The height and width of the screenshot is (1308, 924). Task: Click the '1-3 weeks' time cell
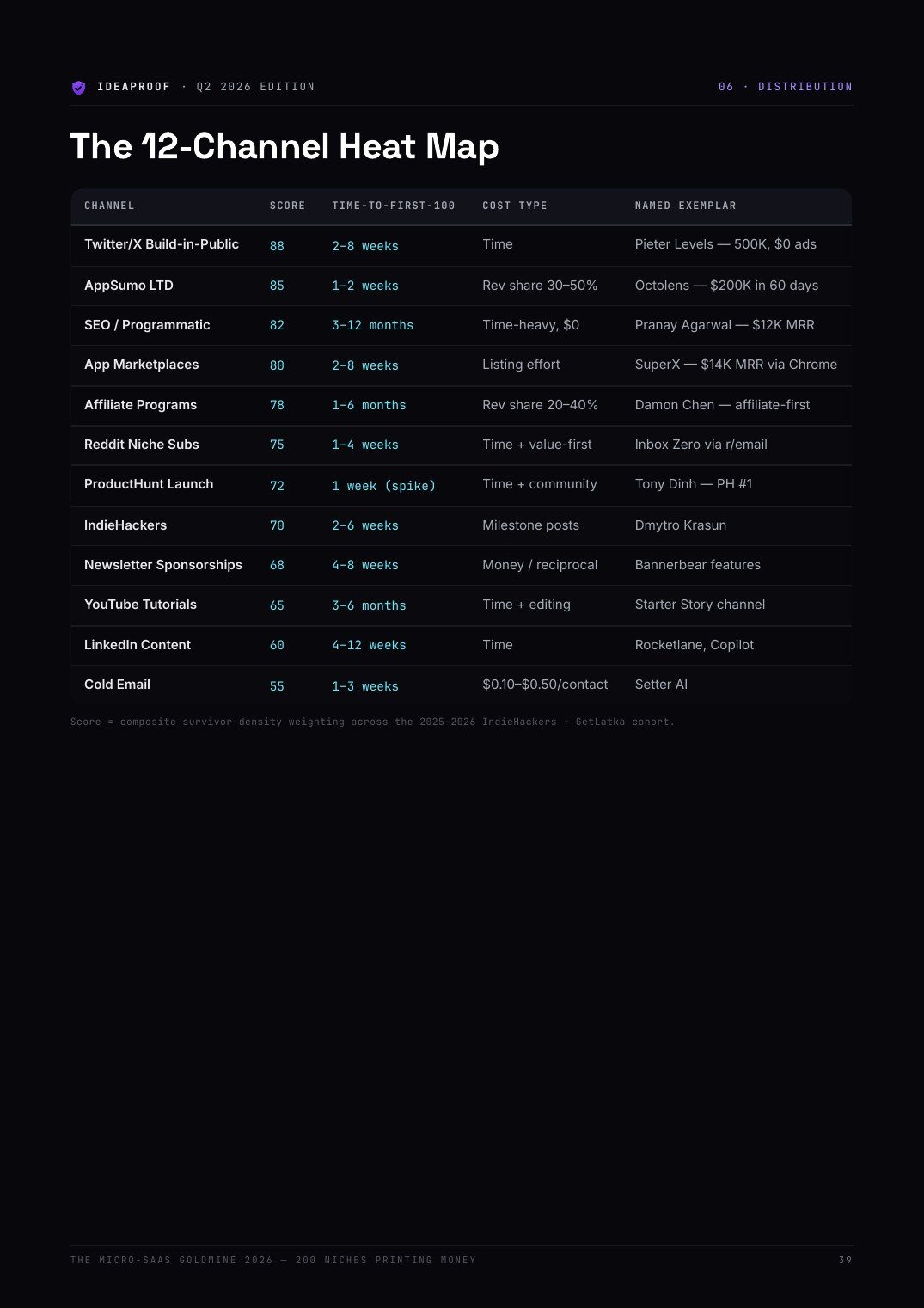coord(365,686)
